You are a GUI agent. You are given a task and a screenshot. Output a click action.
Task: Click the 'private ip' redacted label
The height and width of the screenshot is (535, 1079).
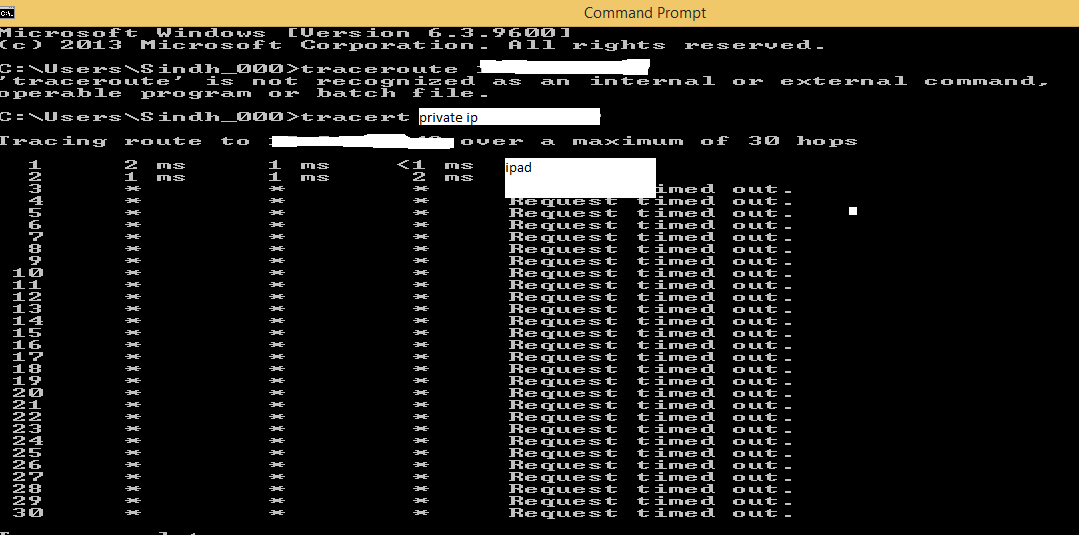coord(448,118)
